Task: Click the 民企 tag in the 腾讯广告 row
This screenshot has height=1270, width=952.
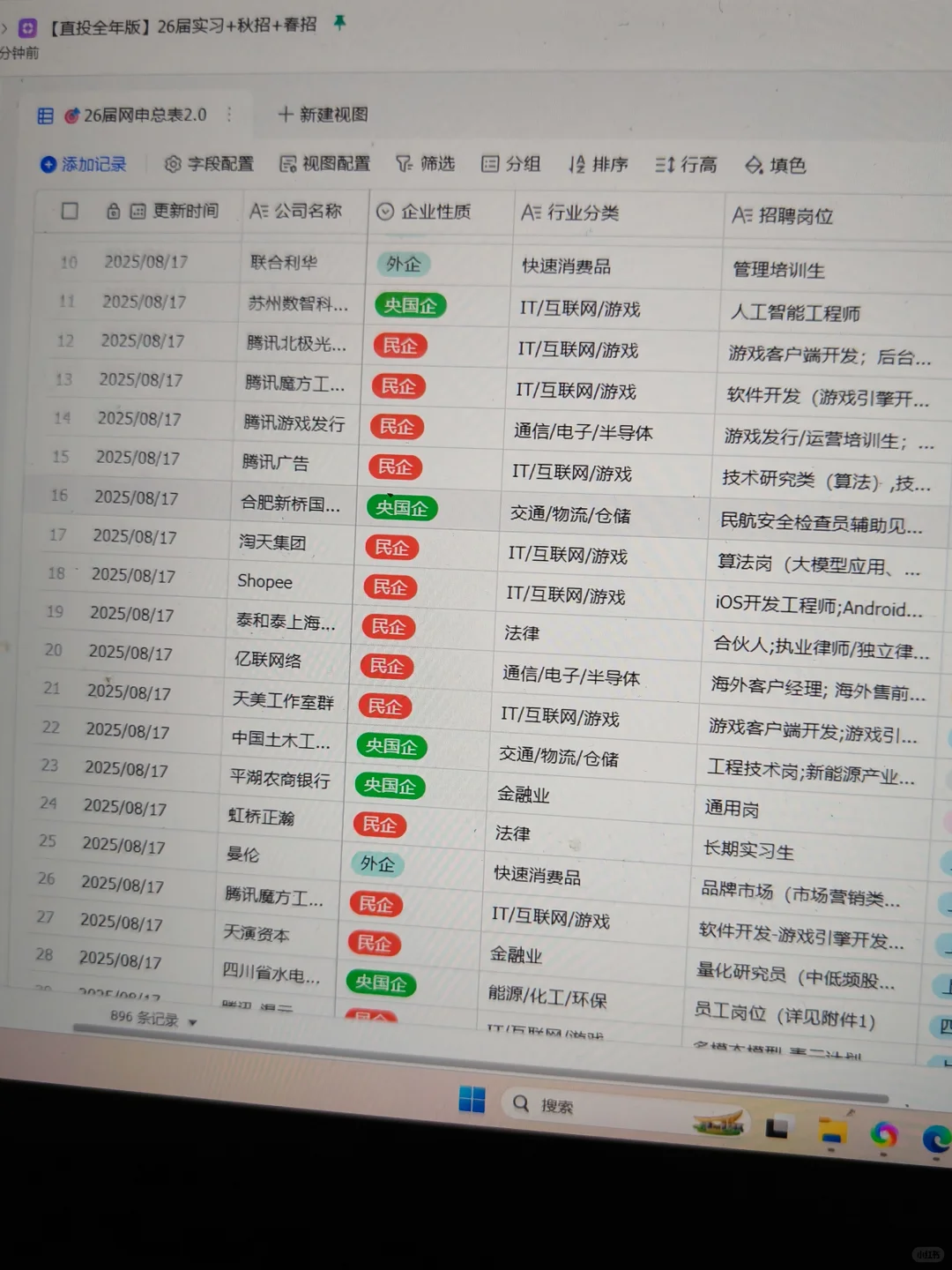Action: [x=395, y=467]
